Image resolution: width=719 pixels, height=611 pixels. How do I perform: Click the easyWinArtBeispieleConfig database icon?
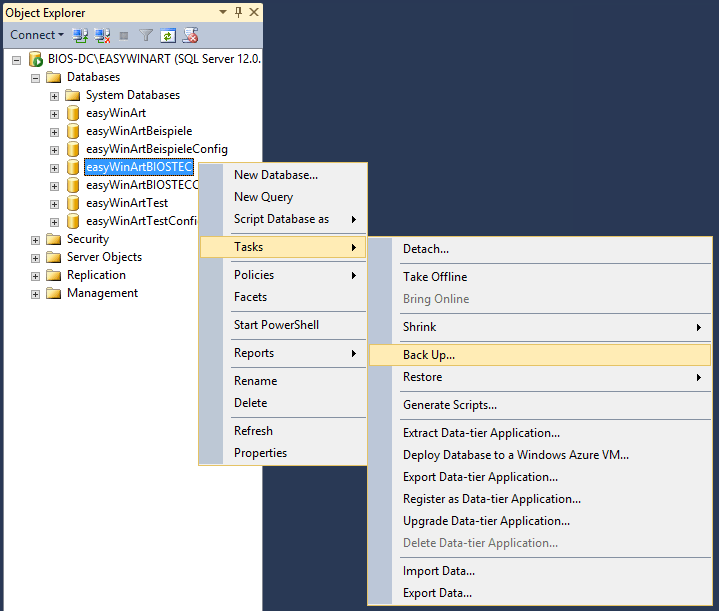(x=72, y=149)
